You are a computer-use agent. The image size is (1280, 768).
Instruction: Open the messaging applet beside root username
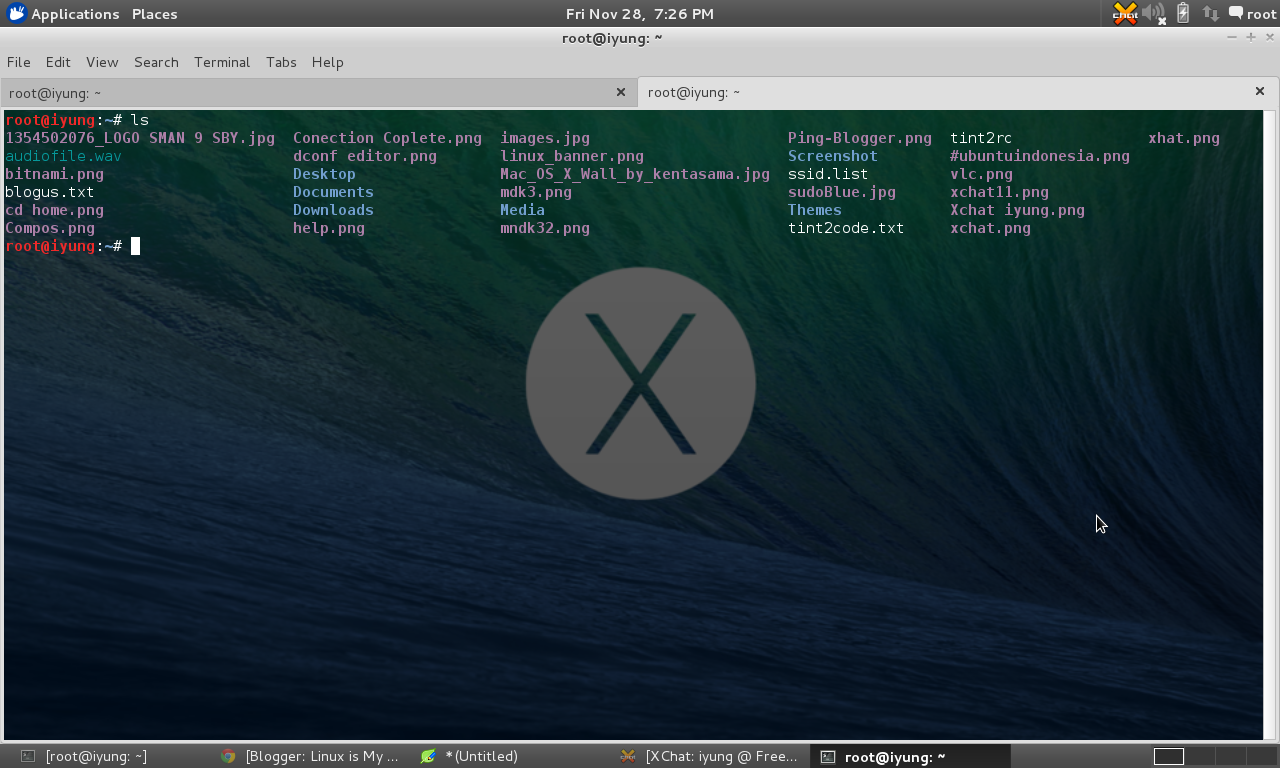point(1234,13)
